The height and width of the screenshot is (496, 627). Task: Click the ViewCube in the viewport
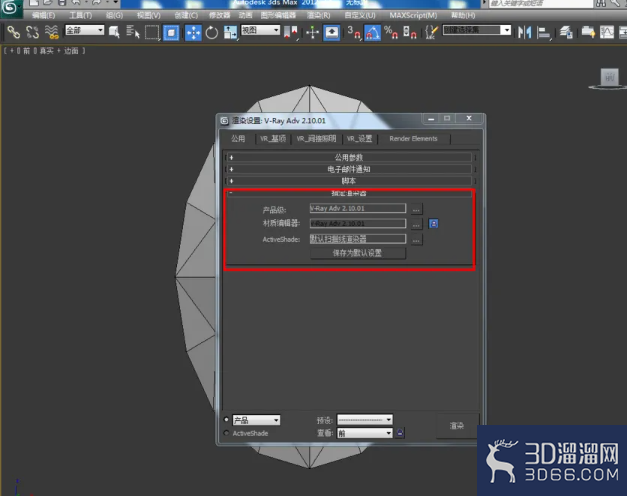(x=609, y=78)
